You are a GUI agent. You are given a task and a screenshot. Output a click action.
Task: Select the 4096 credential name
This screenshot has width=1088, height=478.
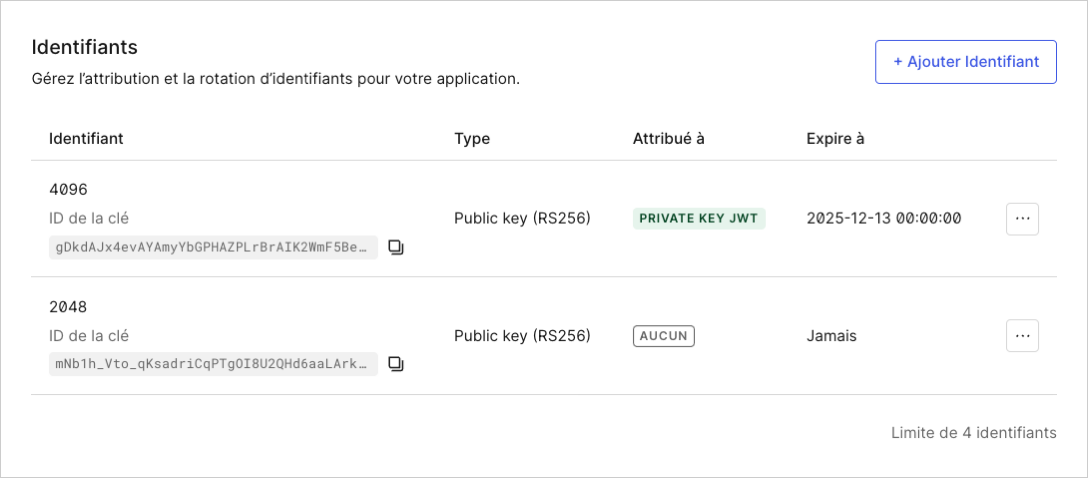pos(68,189)
